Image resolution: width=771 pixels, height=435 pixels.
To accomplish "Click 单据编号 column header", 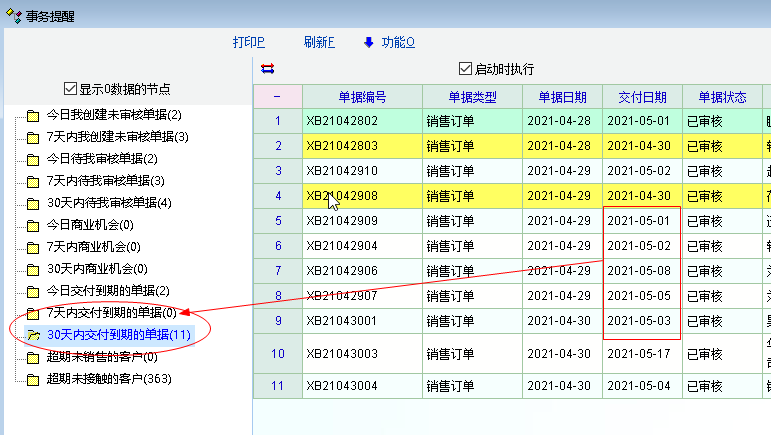I will (362, 97).
